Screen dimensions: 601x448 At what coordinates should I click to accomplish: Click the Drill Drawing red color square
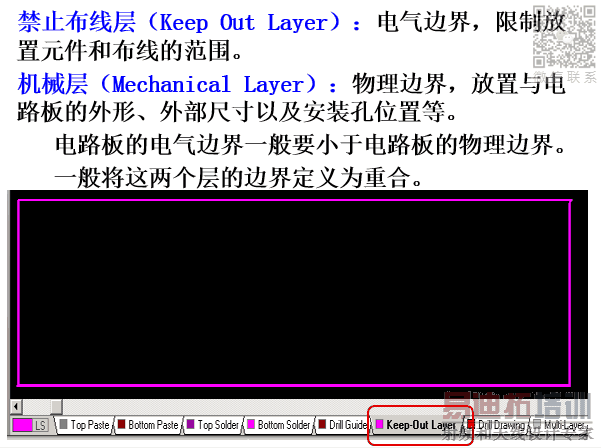(471, 424)
